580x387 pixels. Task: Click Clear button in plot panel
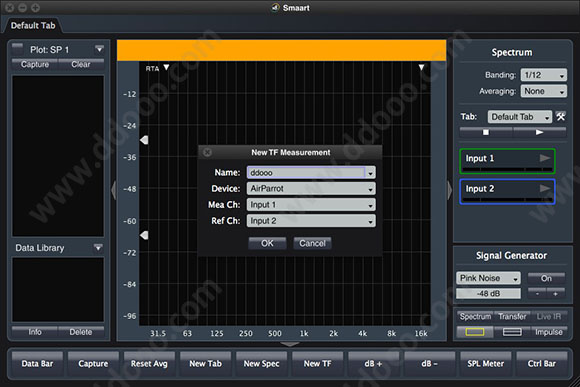tap(81, 64)
